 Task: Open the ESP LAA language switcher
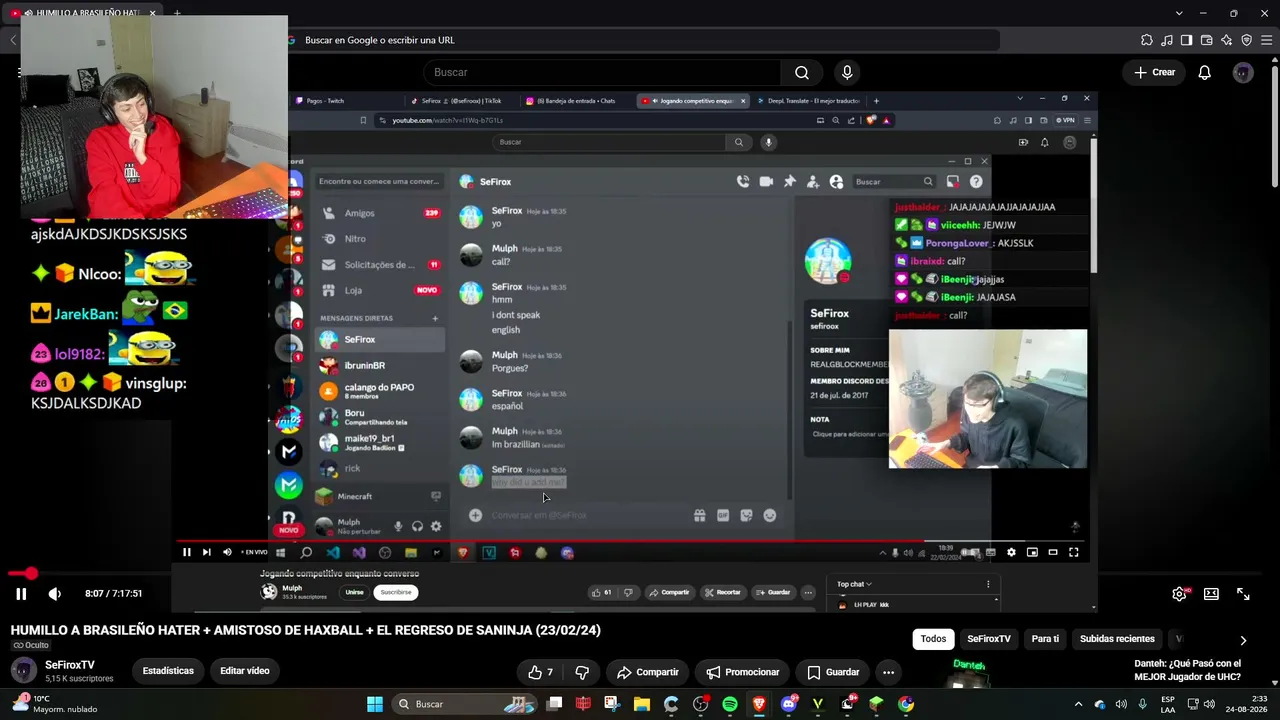coord(1168,704)
